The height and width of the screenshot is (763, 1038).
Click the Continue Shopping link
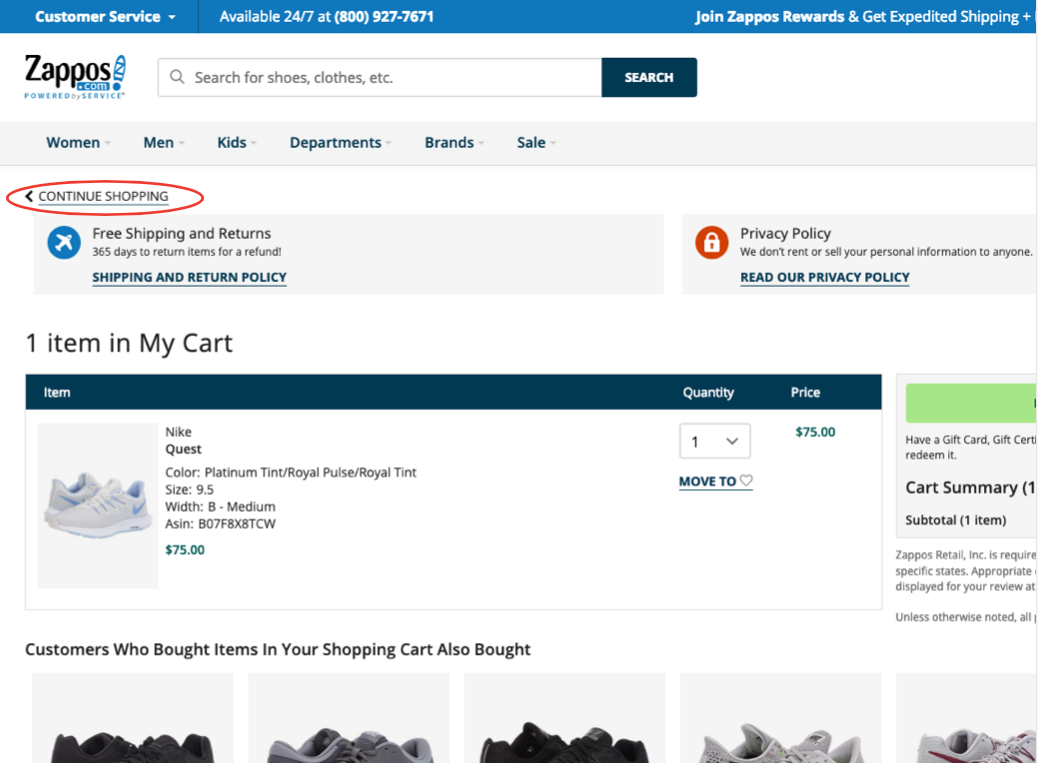[103, 197]
